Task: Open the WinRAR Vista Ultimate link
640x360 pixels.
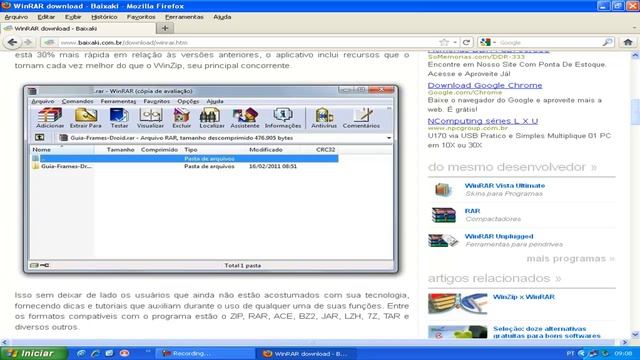Action: click(504, 186)
